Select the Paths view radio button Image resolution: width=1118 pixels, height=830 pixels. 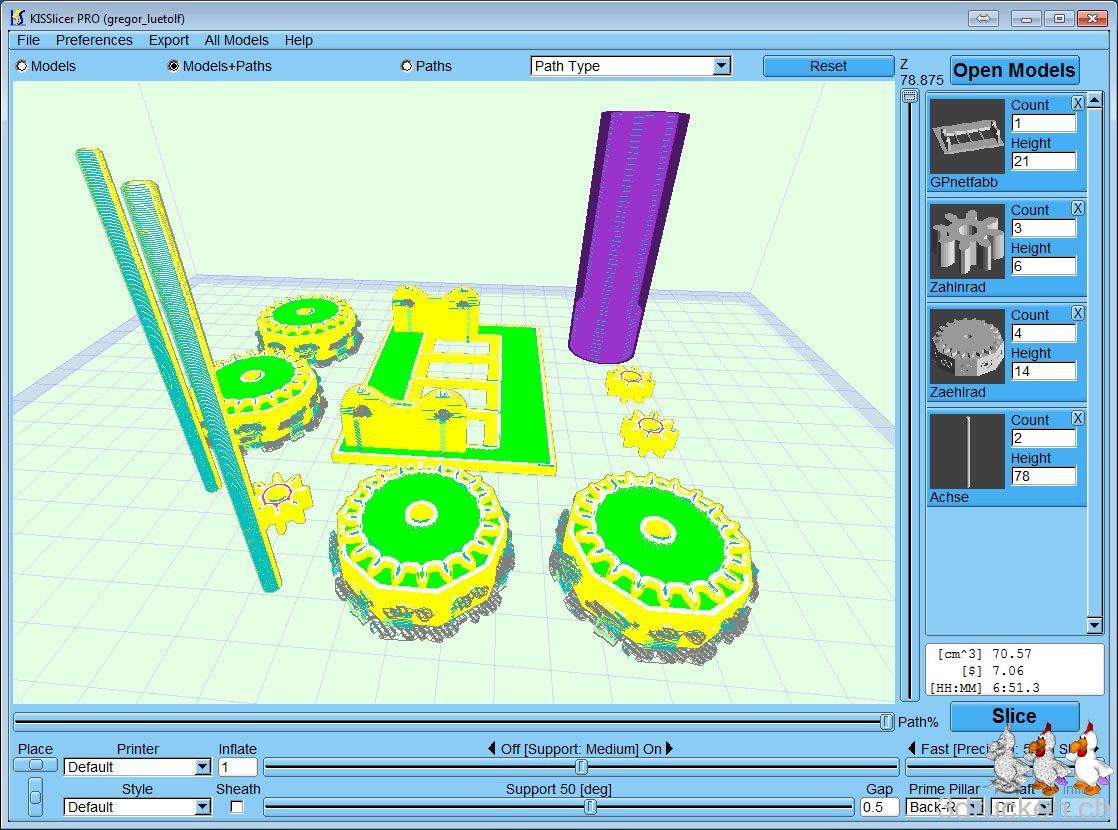tap(406, 66)
